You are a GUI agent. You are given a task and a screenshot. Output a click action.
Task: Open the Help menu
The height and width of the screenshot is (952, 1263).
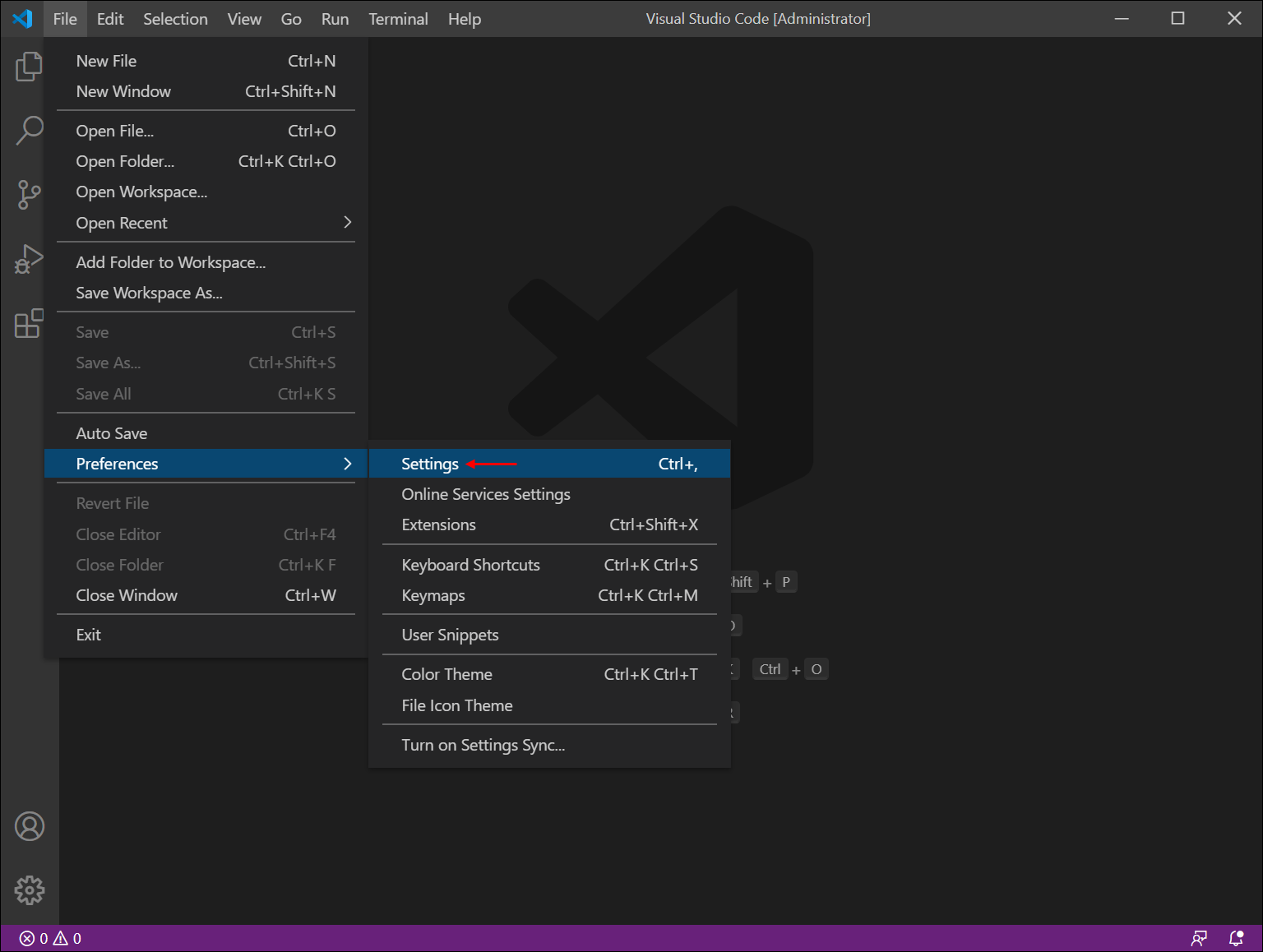(465, 19)
